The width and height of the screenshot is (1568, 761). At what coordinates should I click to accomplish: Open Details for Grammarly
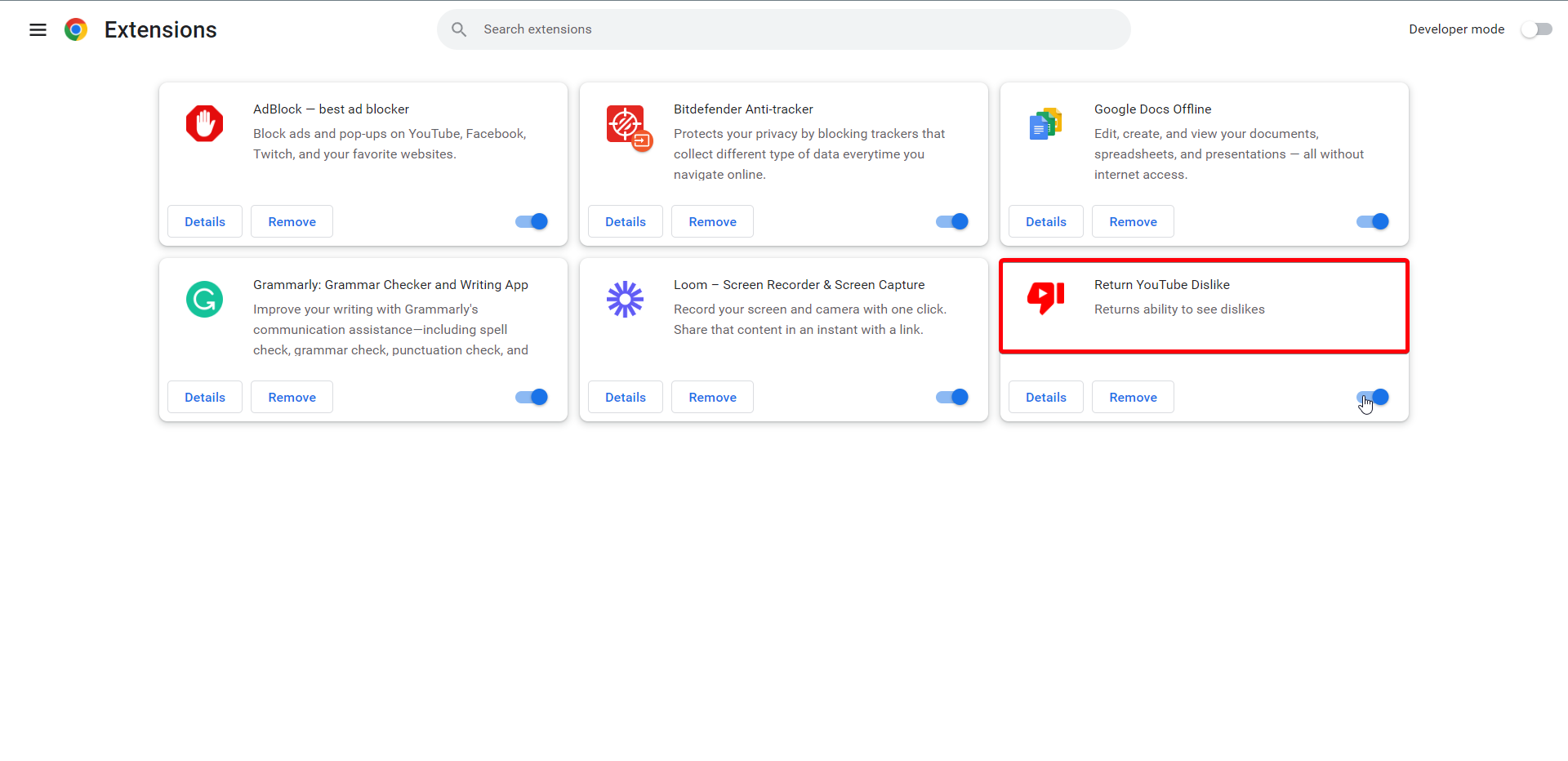pyautogui.click(x=204, y=397)
